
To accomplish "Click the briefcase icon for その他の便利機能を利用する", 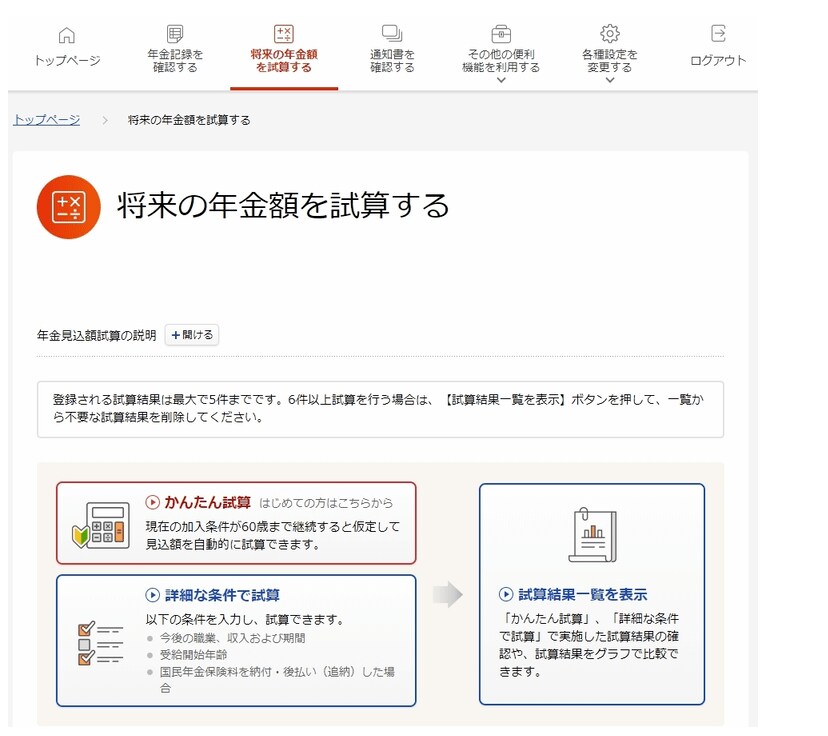I will click(499, 34).
